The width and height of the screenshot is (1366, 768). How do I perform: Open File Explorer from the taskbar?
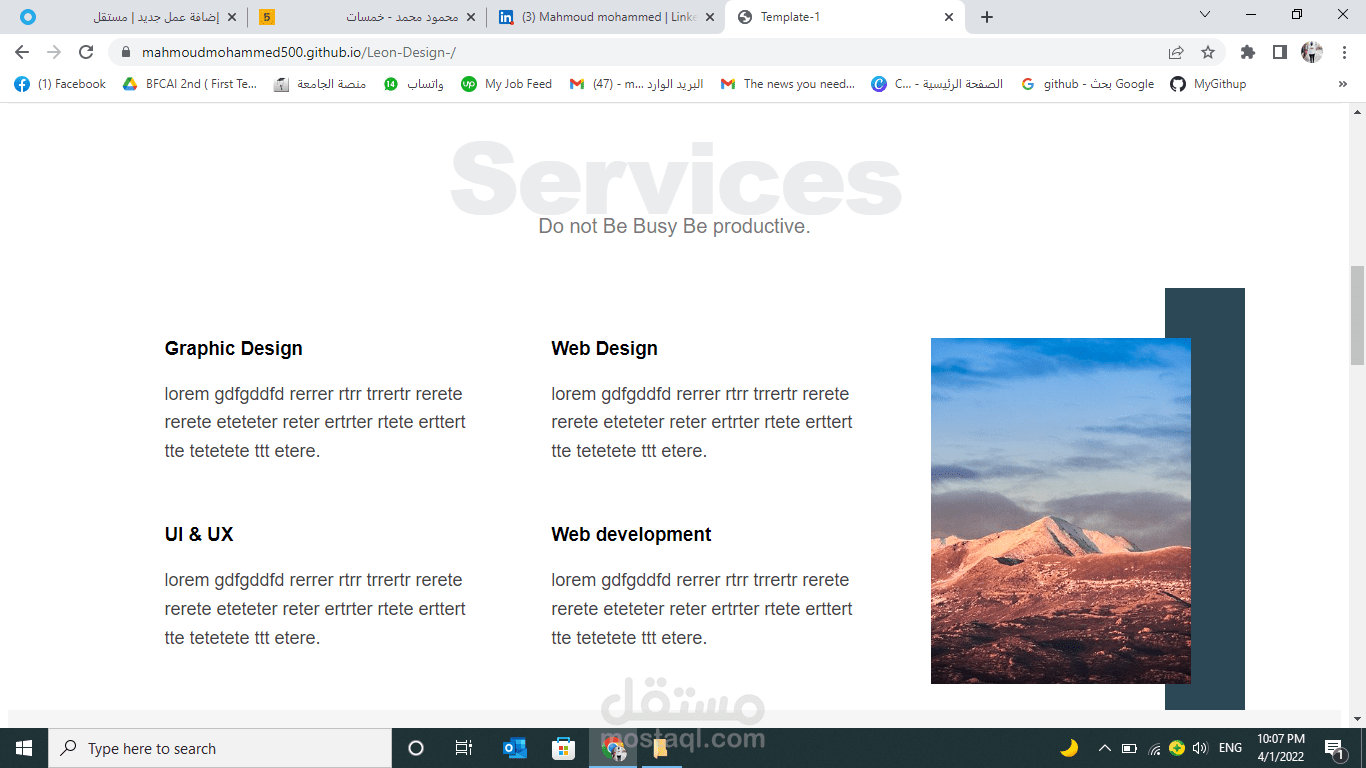(x=660, y=748)
